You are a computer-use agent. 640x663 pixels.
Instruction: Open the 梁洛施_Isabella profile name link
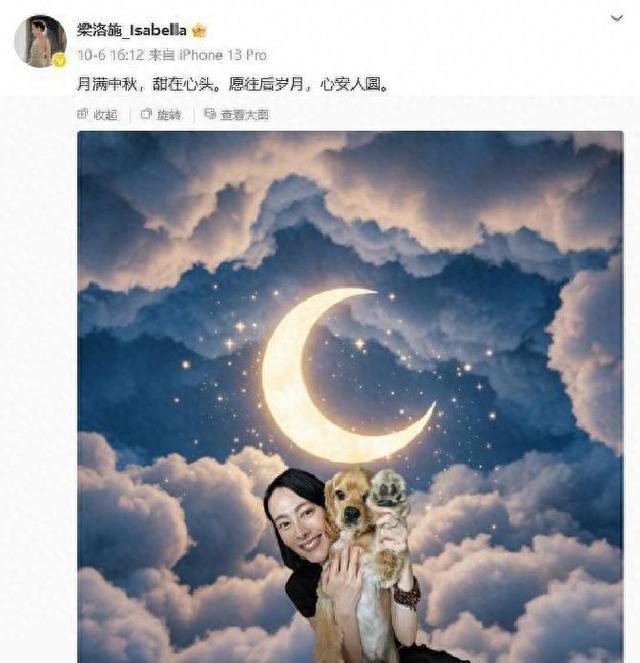[131, 30]
